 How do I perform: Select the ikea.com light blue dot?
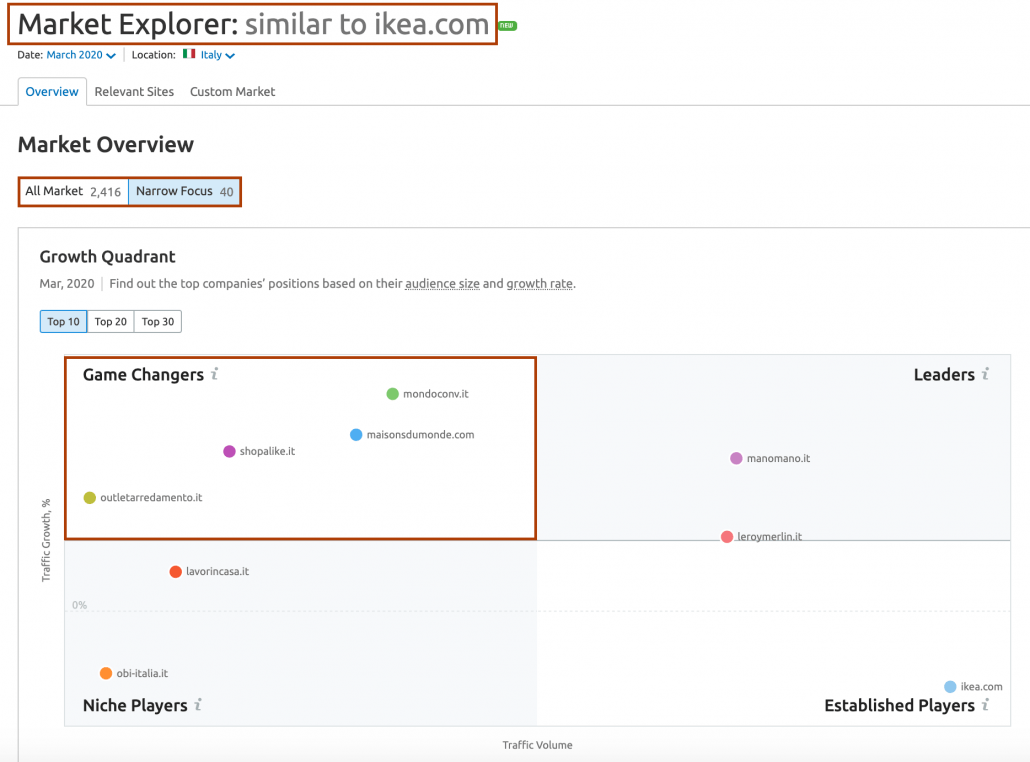[950, 687]
